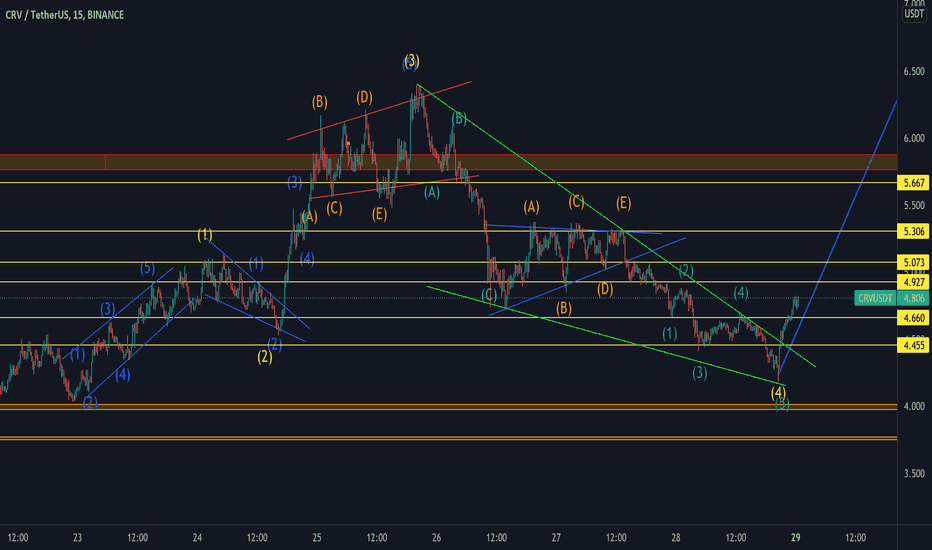
Task: Click the 4.000 value on price axis
Action: point(914,407)
